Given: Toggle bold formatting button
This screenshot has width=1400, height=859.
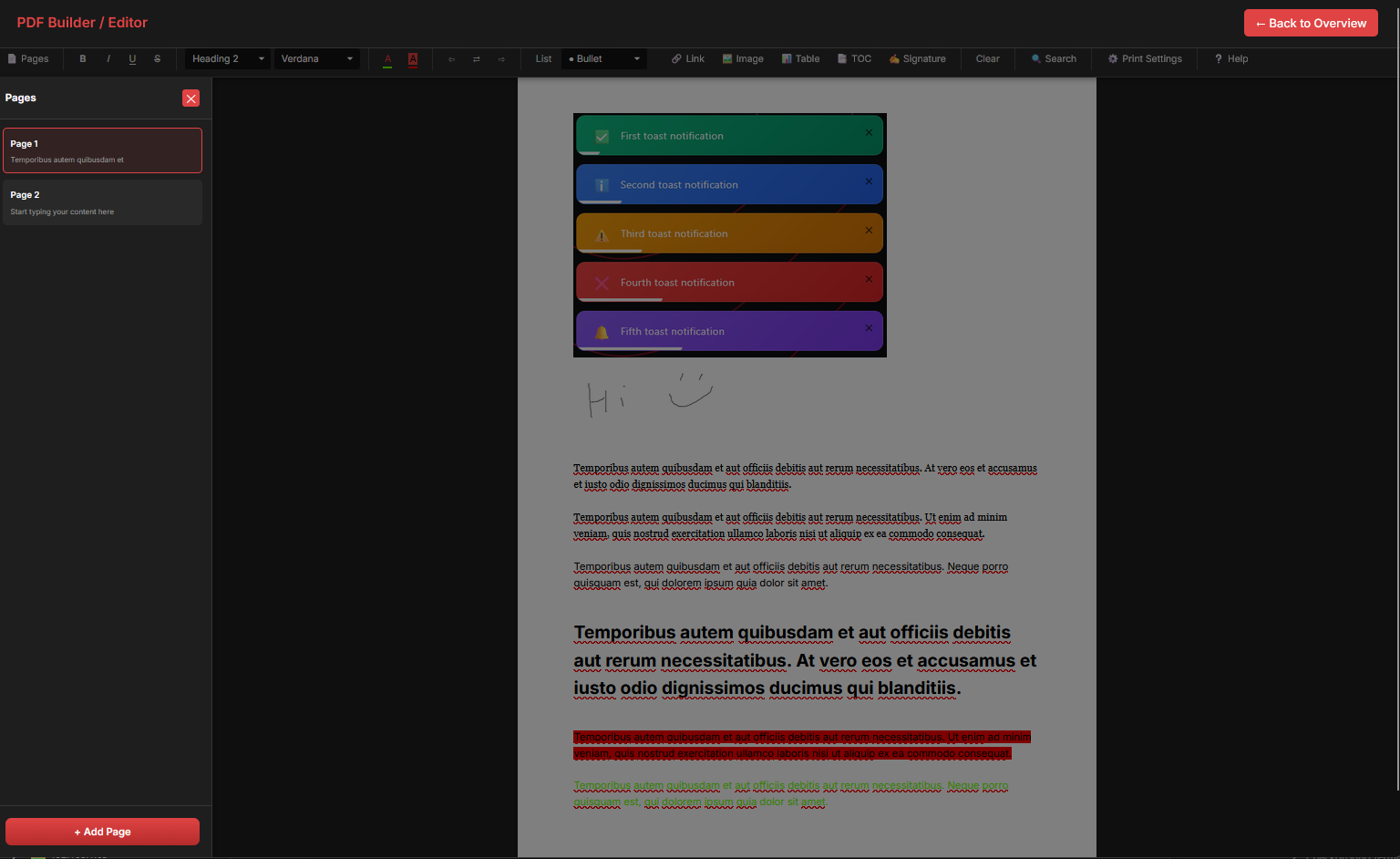Looking at the screenshot, I should pyautogui.click(x=83, y=59).
